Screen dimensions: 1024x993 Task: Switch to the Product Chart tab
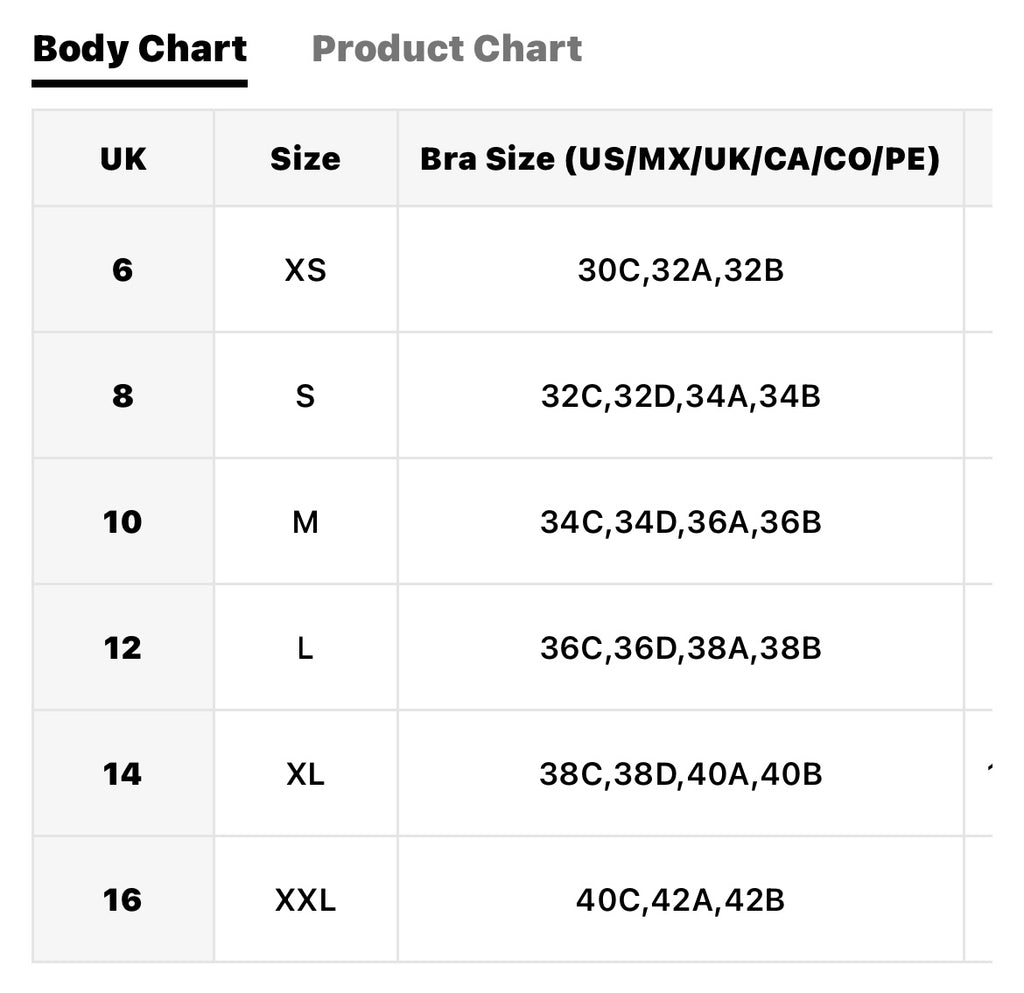[x=447, y=49]
